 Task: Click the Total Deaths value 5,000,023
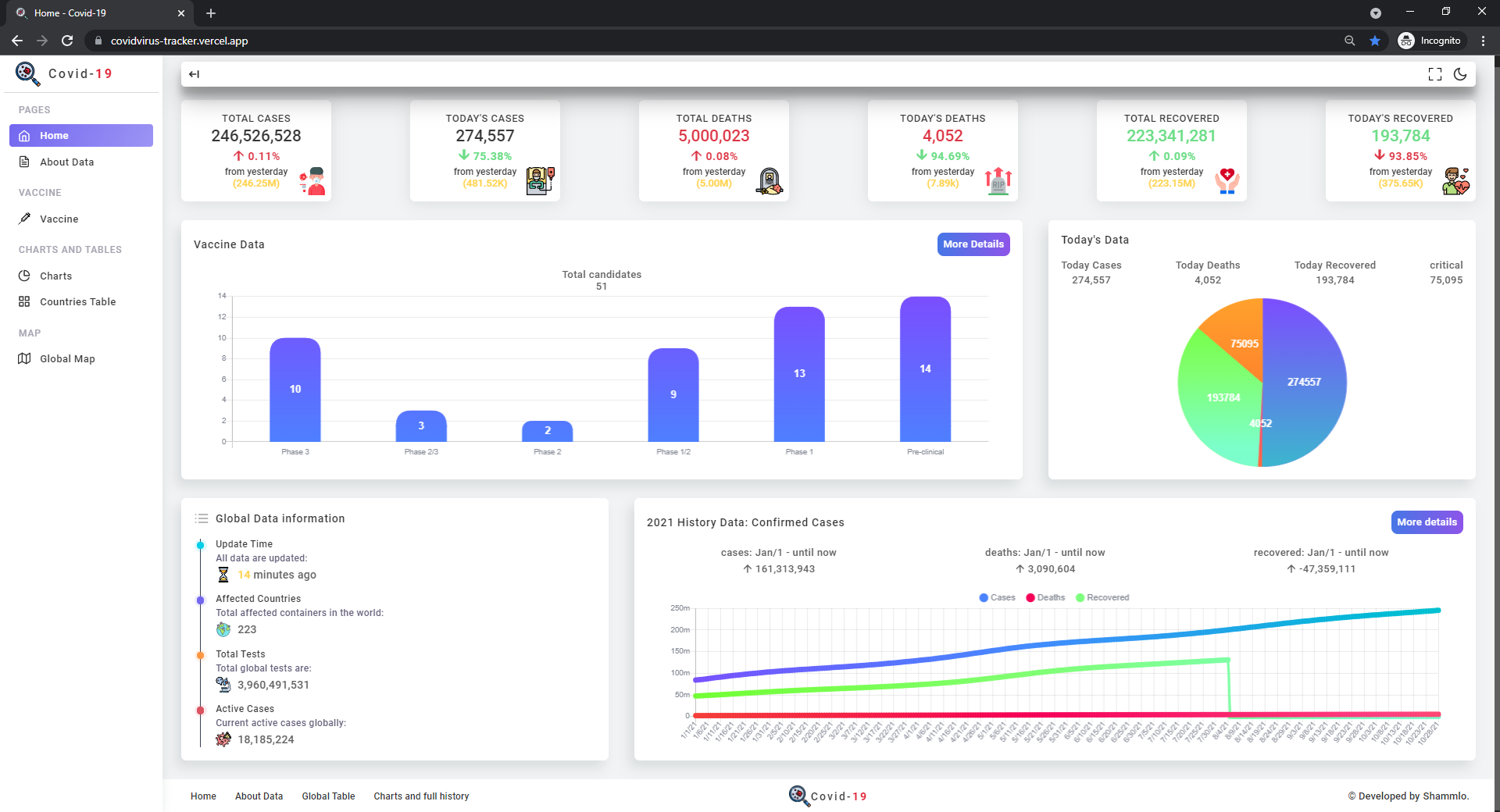click(x=714, y=136)
